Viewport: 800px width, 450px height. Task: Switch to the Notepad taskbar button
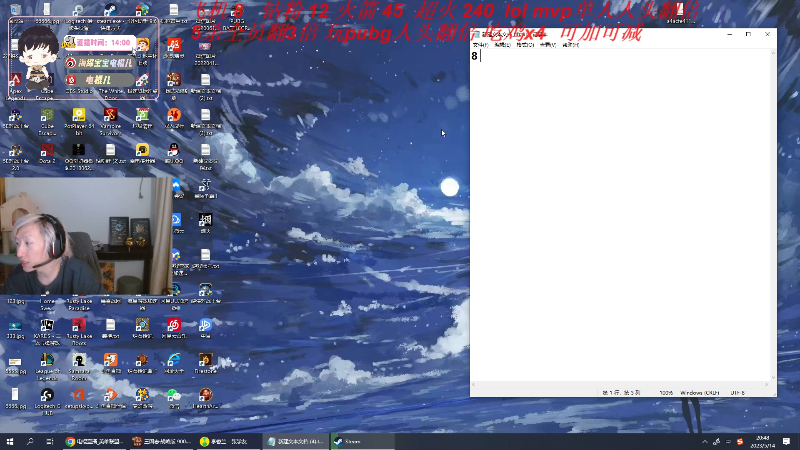click(x=296, y=441)
